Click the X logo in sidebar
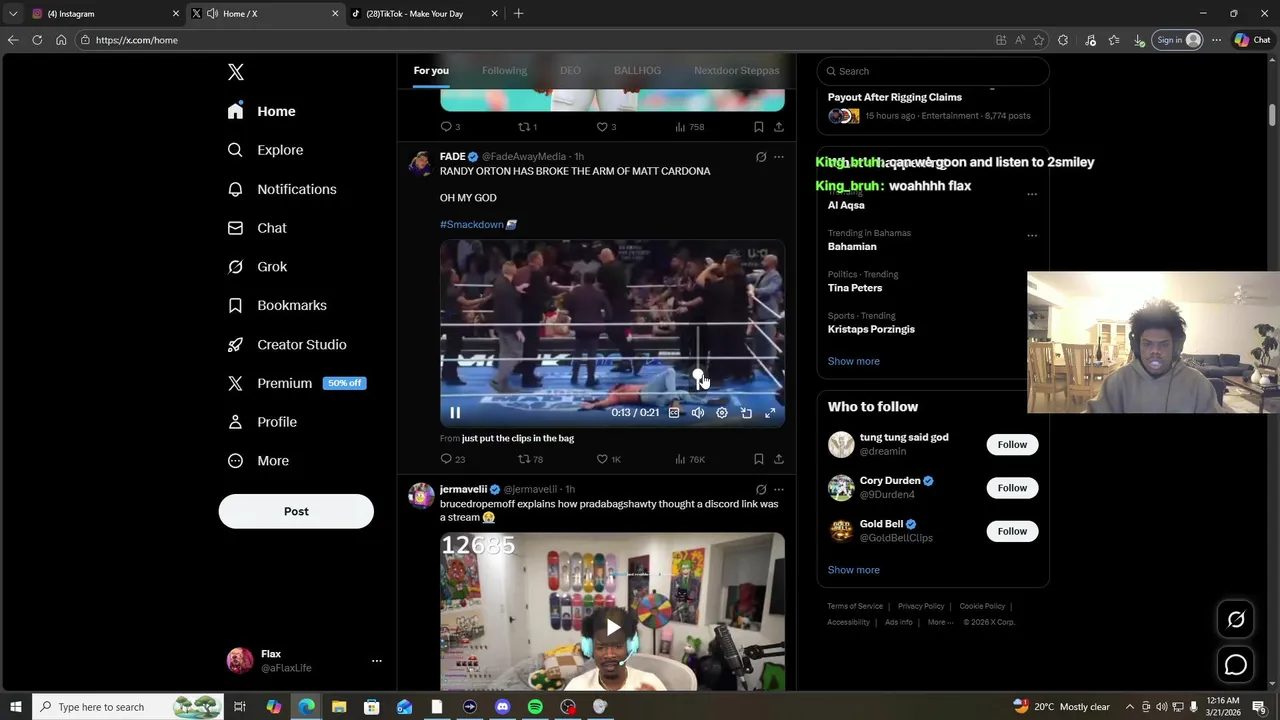Screen dimensions: 1280x720 tap(235, 72)
